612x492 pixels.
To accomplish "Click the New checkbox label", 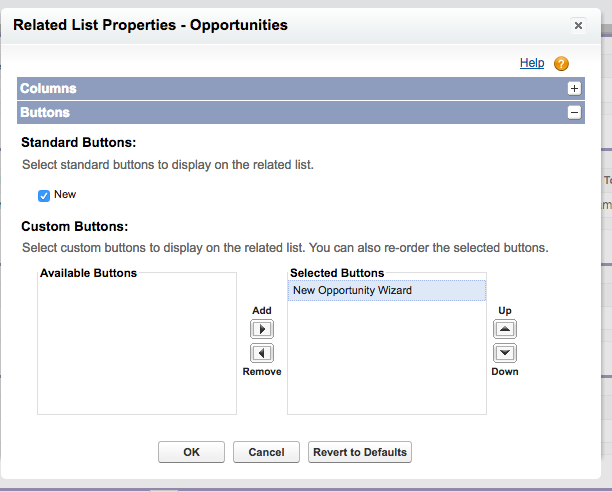I will coord(65,194).
